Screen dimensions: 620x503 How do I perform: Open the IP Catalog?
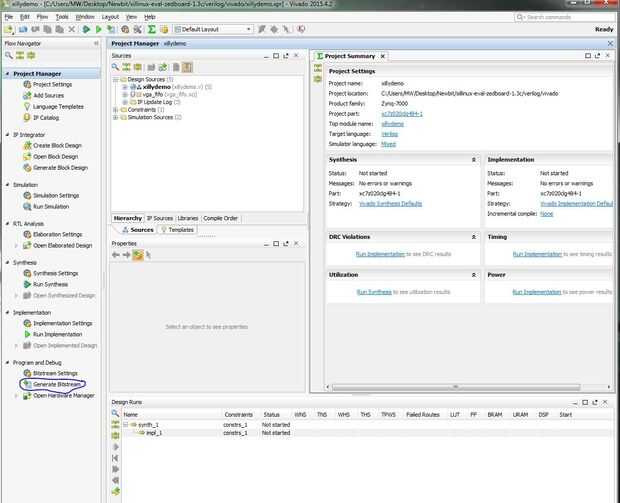[46, 117]
